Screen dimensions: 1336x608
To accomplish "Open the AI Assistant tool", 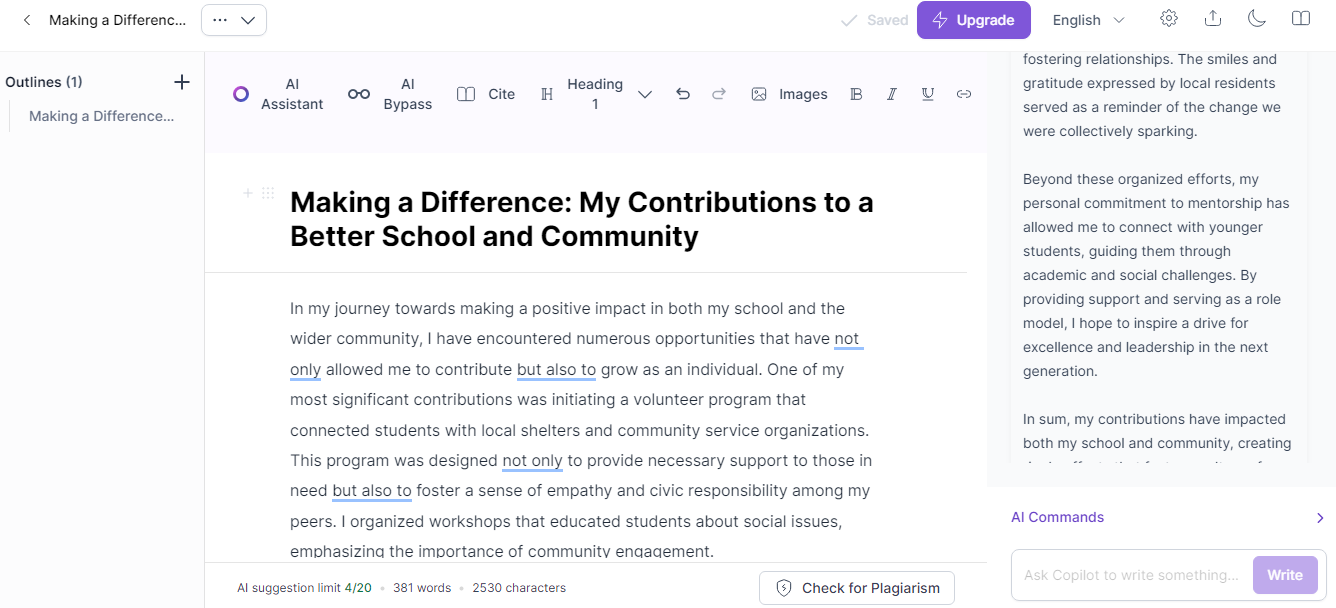I will click(x=279, y=94).
